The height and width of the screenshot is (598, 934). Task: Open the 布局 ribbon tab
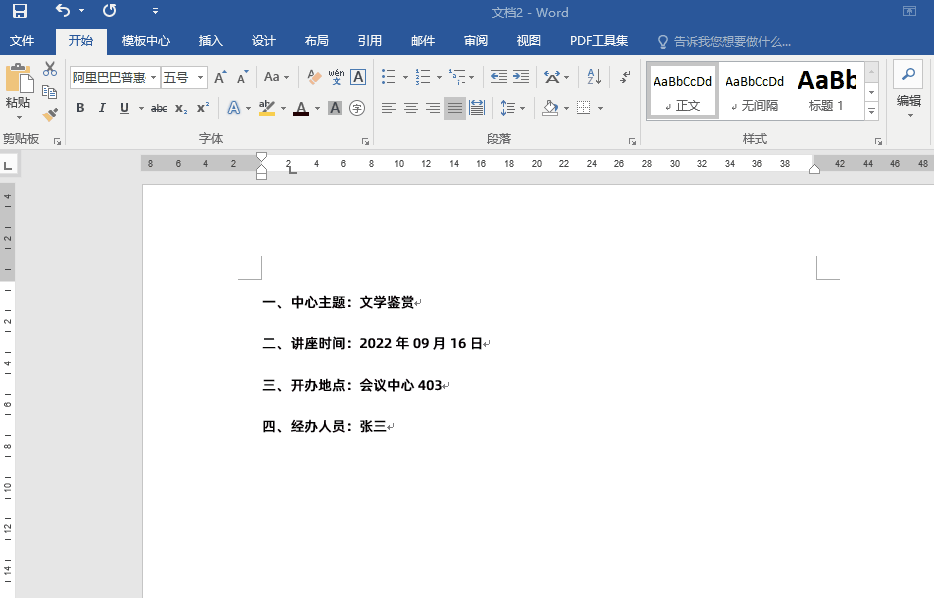[316, 41]
